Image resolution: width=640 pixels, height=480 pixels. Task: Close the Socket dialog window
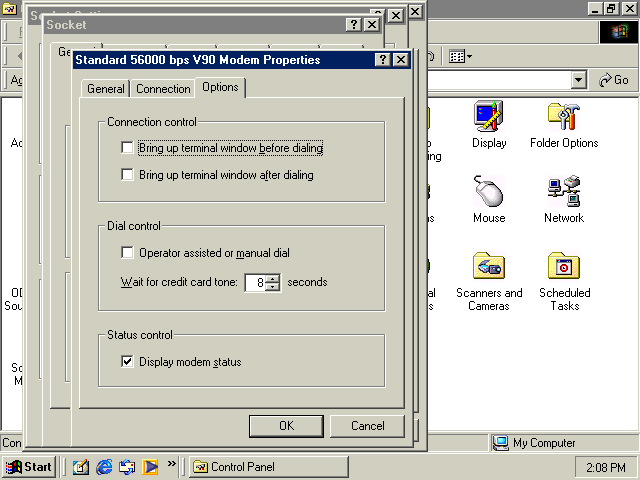(x=372, y=24)
